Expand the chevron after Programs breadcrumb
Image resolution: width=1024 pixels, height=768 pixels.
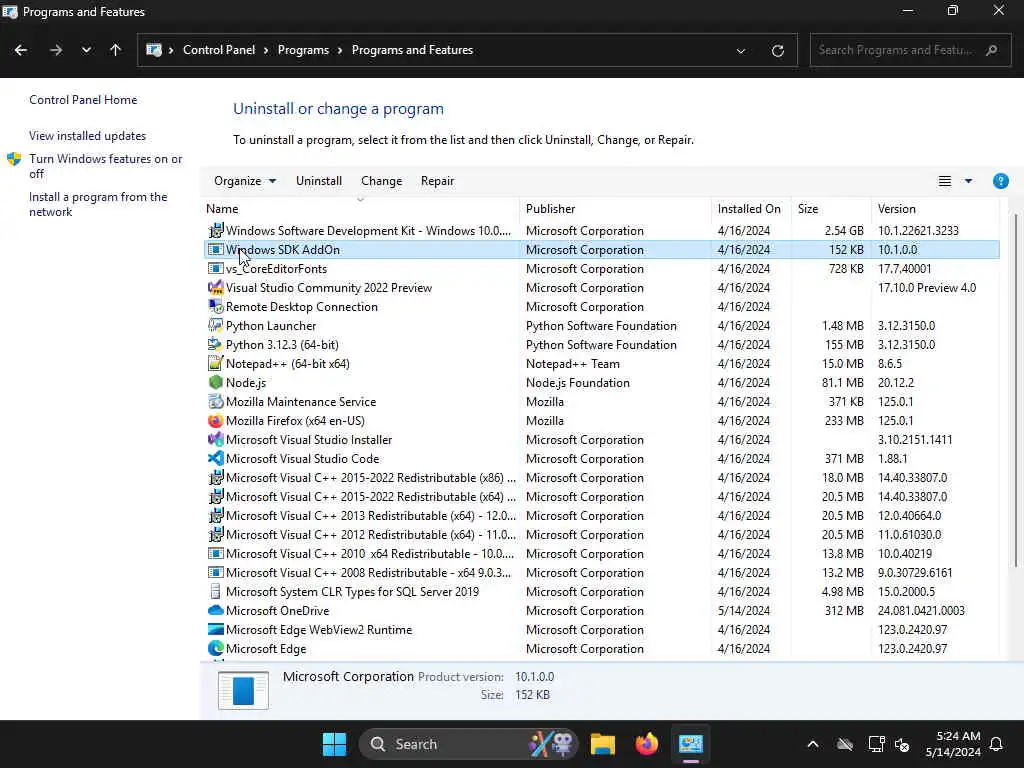(x=340, y=50)
